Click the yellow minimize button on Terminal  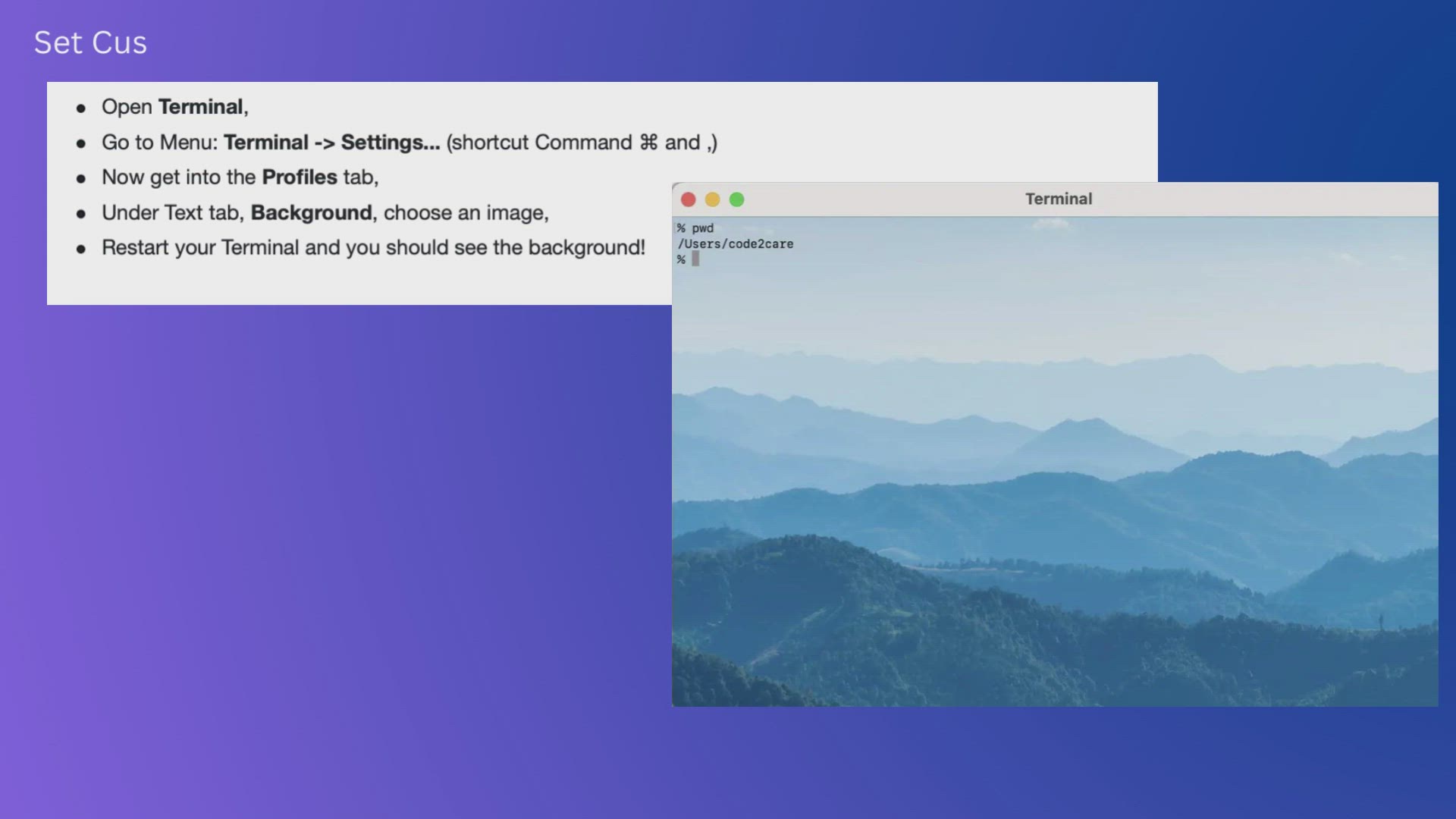coord(712,199)
